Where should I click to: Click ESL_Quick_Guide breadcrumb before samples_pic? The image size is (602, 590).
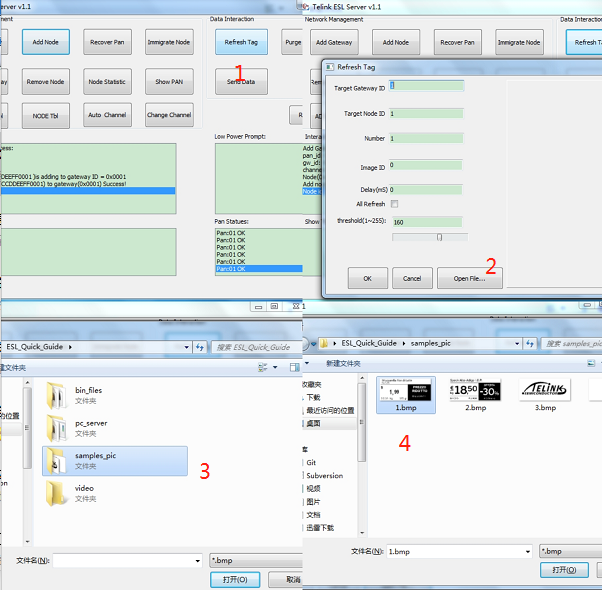369,343
